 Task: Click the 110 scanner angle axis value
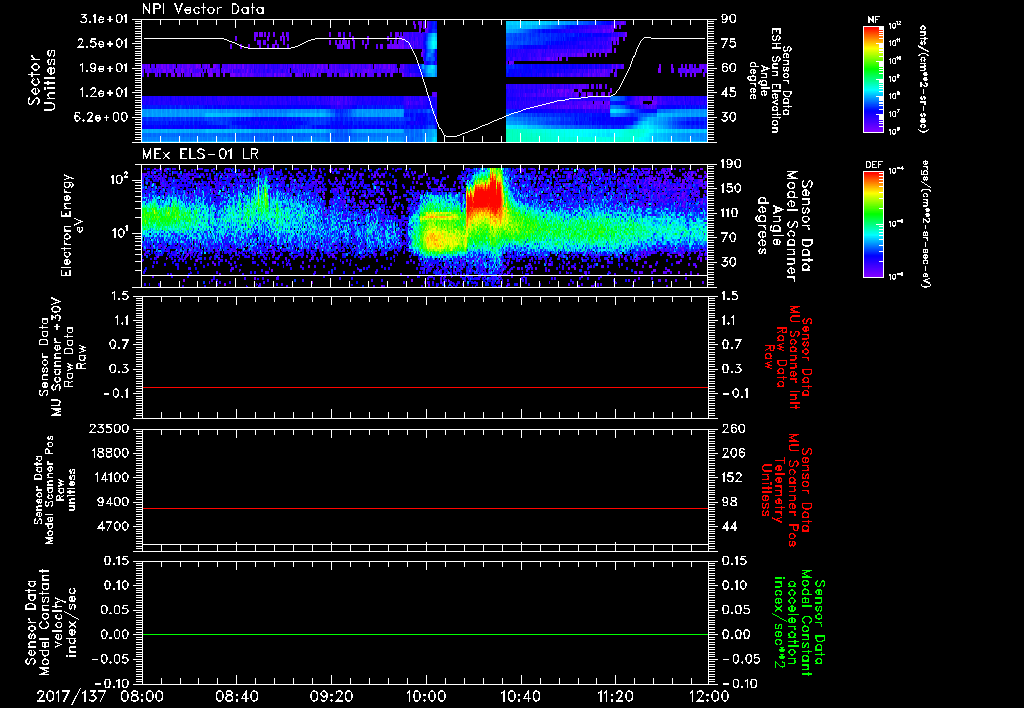pos(731,213)
